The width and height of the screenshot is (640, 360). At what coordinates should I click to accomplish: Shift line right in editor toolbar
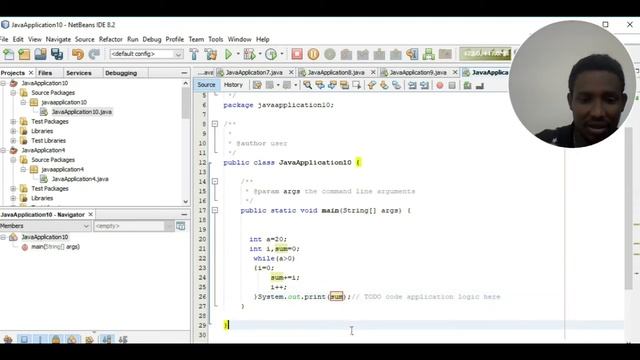pyautogui.click(x=424, y=85)
